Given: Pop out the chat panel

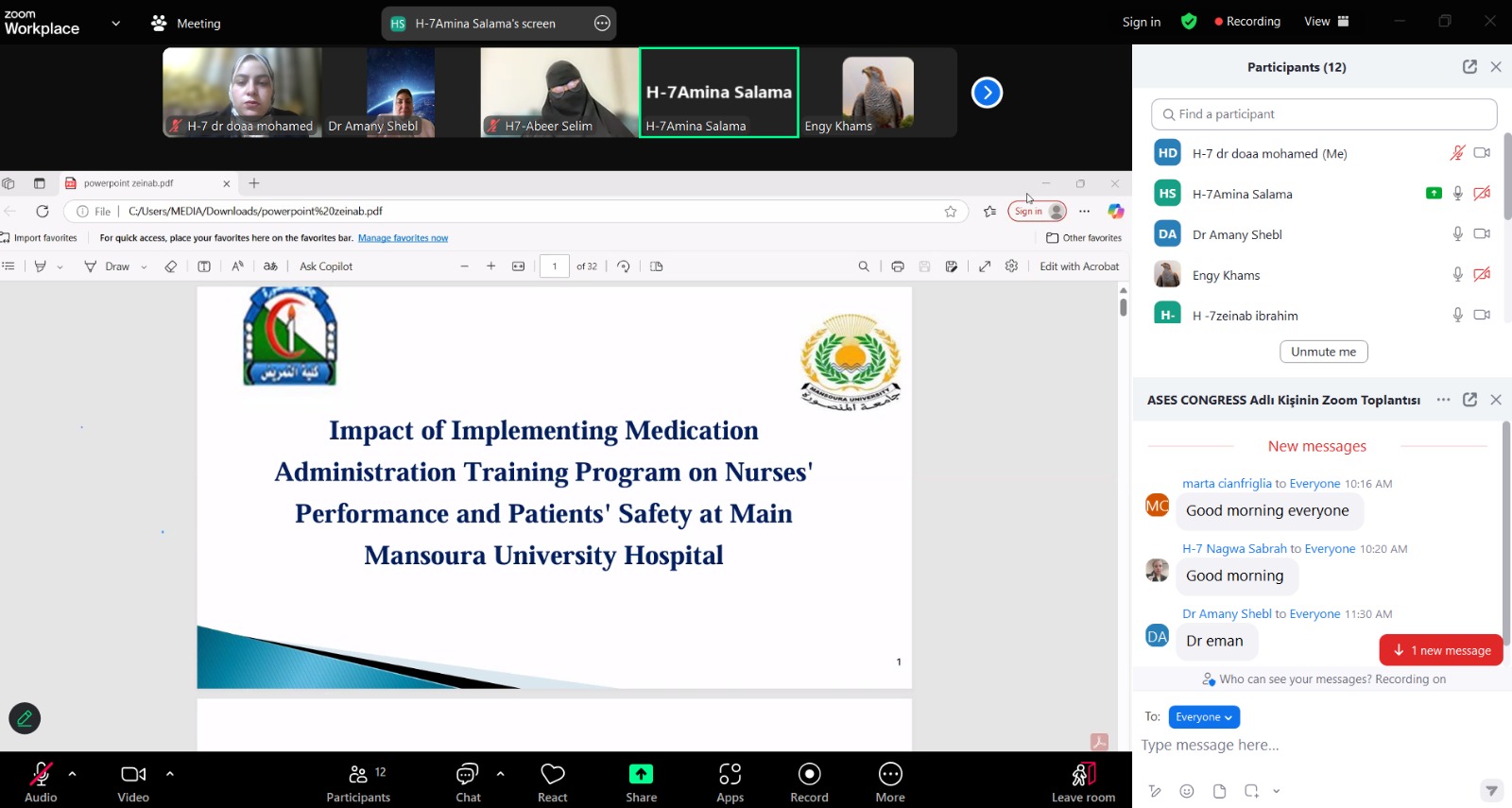Looking at the screenshot, I should pos(1469,400).
